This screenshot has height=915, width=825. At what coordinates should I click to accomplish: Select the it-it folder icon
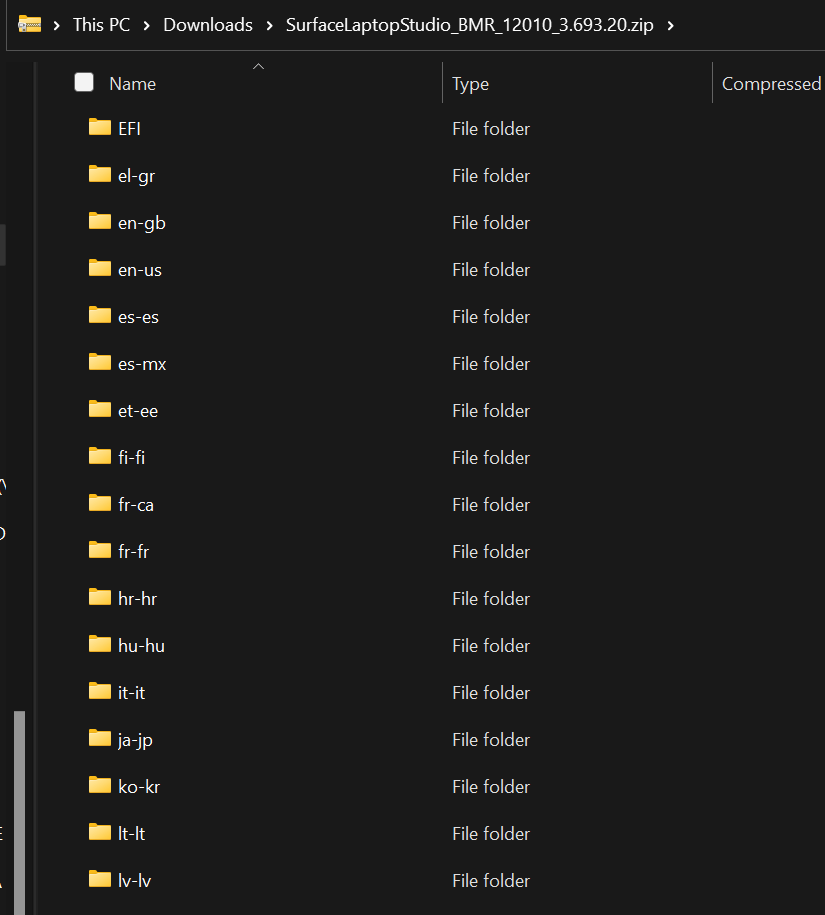coord(100,691)
